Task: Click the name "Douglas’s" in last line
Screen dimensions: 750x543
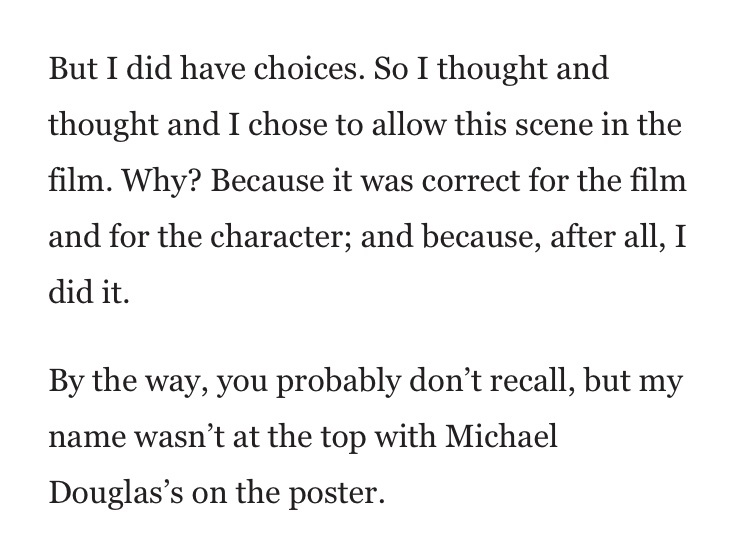Action: click(116, 494)
